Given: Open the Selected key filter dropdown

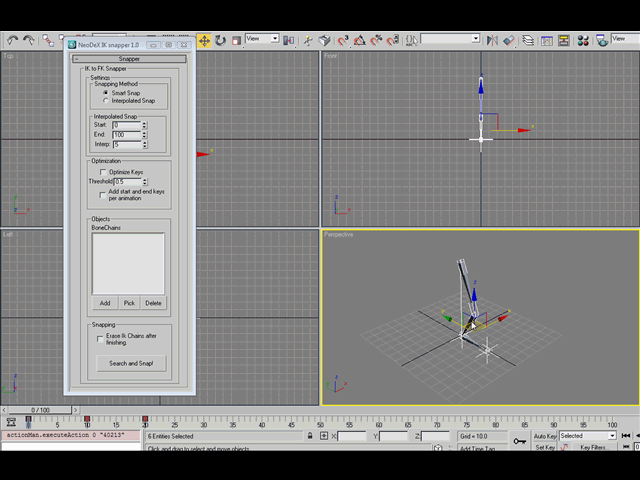Looking at the screenshot, I should pos(587,436).
